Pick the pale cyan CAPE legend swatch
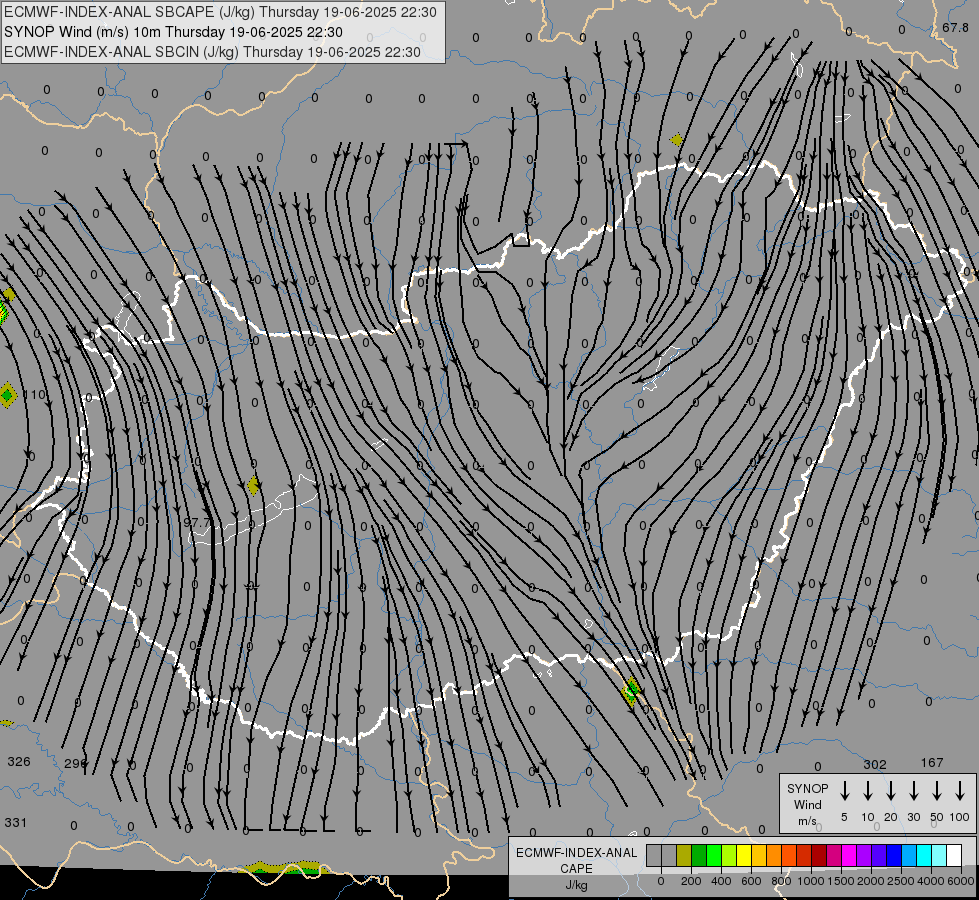The height and width of the screenshot is (900, 979). 940,855
